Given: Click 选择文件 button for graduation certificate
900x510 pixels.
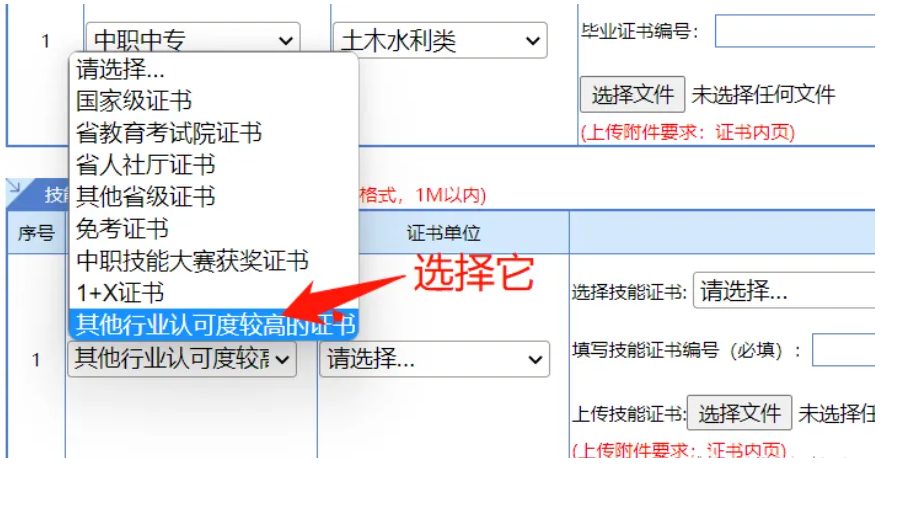Looking at the screenshot, I should click(633, 95).
